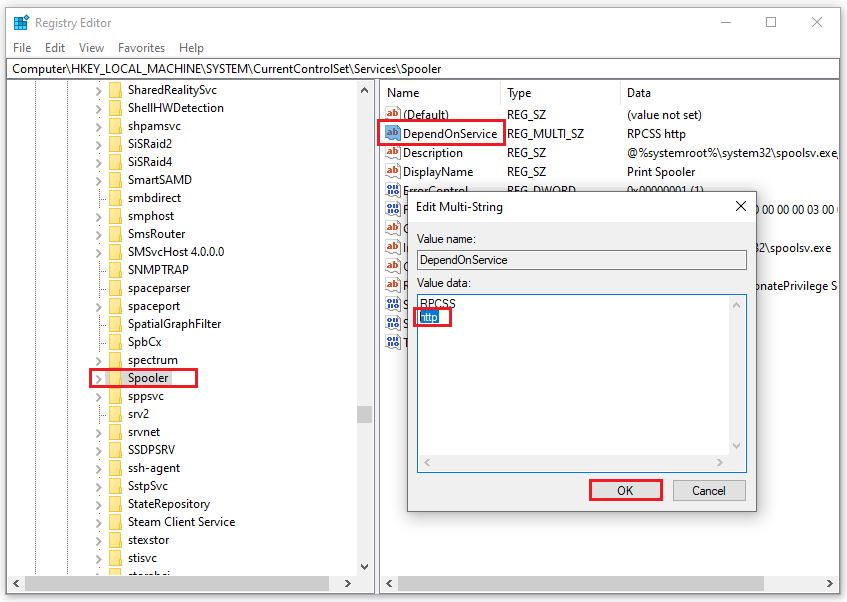Select the stisvc key in the tree
Screen dimensions: 847x602
(x=142, y=558)
